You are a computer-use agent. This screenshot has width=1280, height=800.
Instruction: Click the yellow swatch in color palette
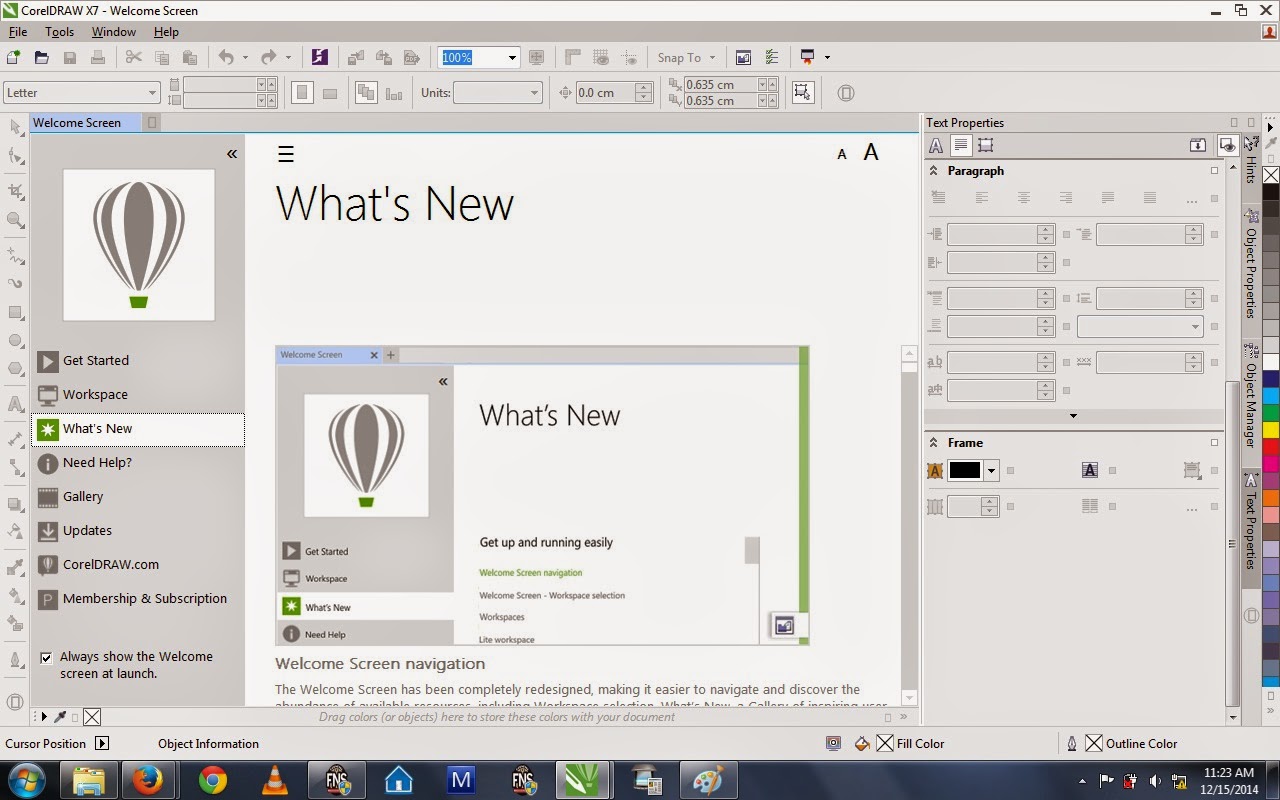(1271, 430)
